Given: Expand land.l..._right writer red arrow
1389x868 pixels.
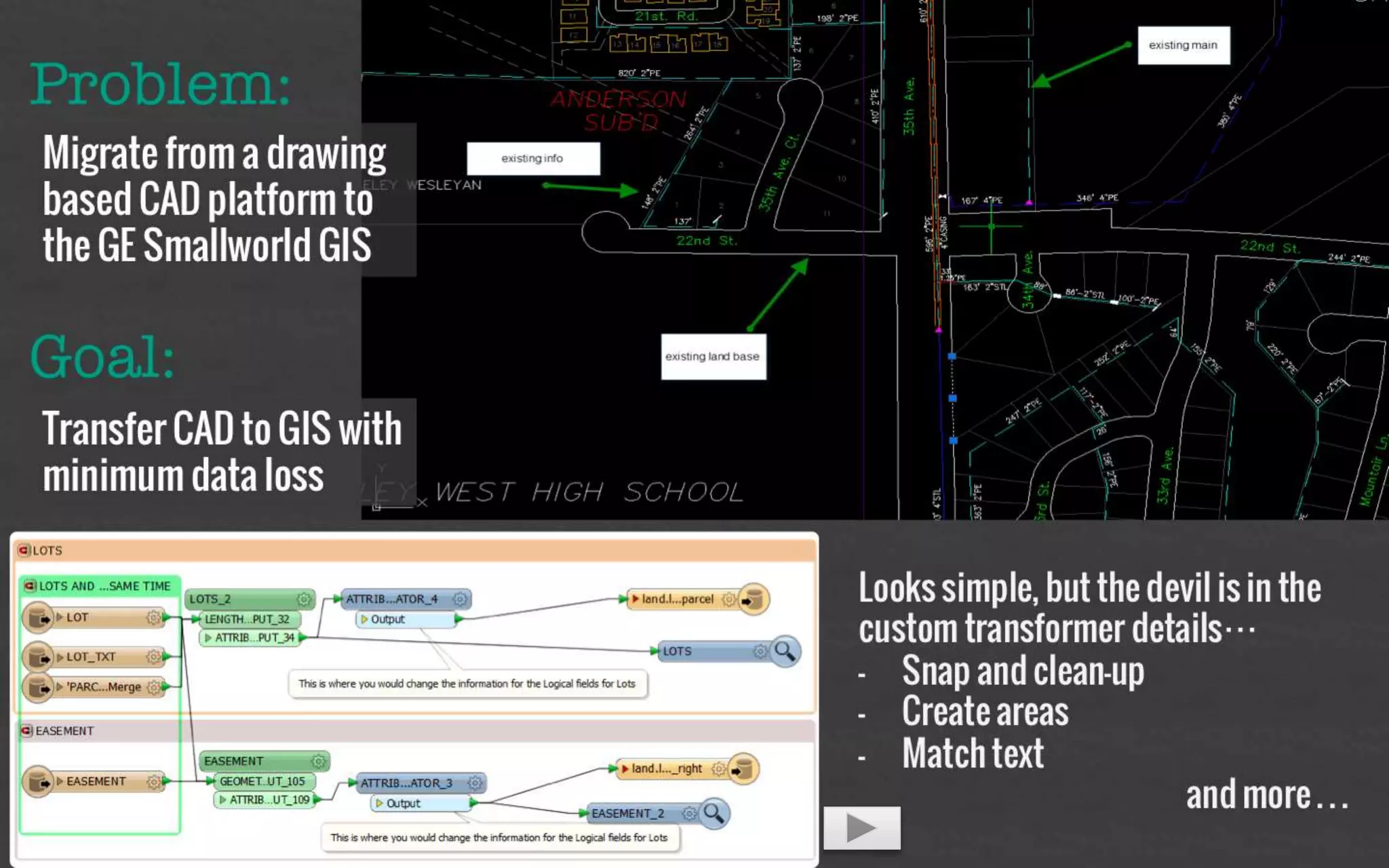Looking at the screenshot, I should 625,768.
